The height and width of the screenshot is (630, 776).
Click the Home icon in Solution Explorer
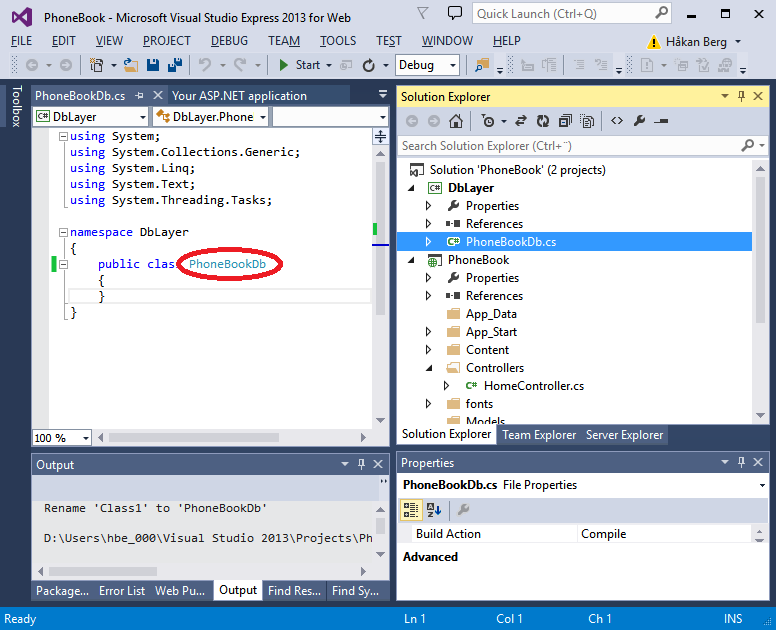pyautogui.click(x=456, y=121)
